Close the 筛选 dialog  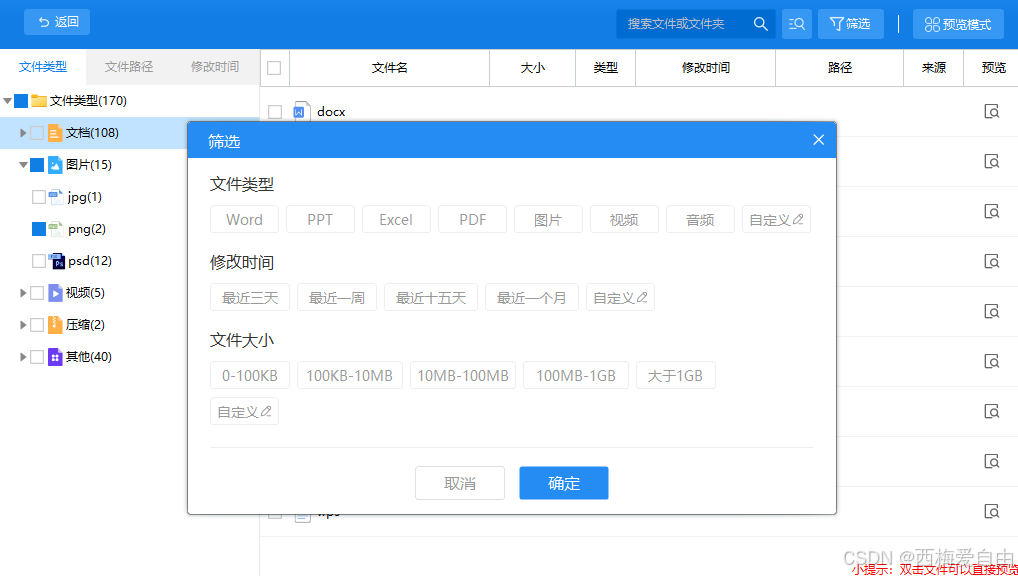coord(819,140)
